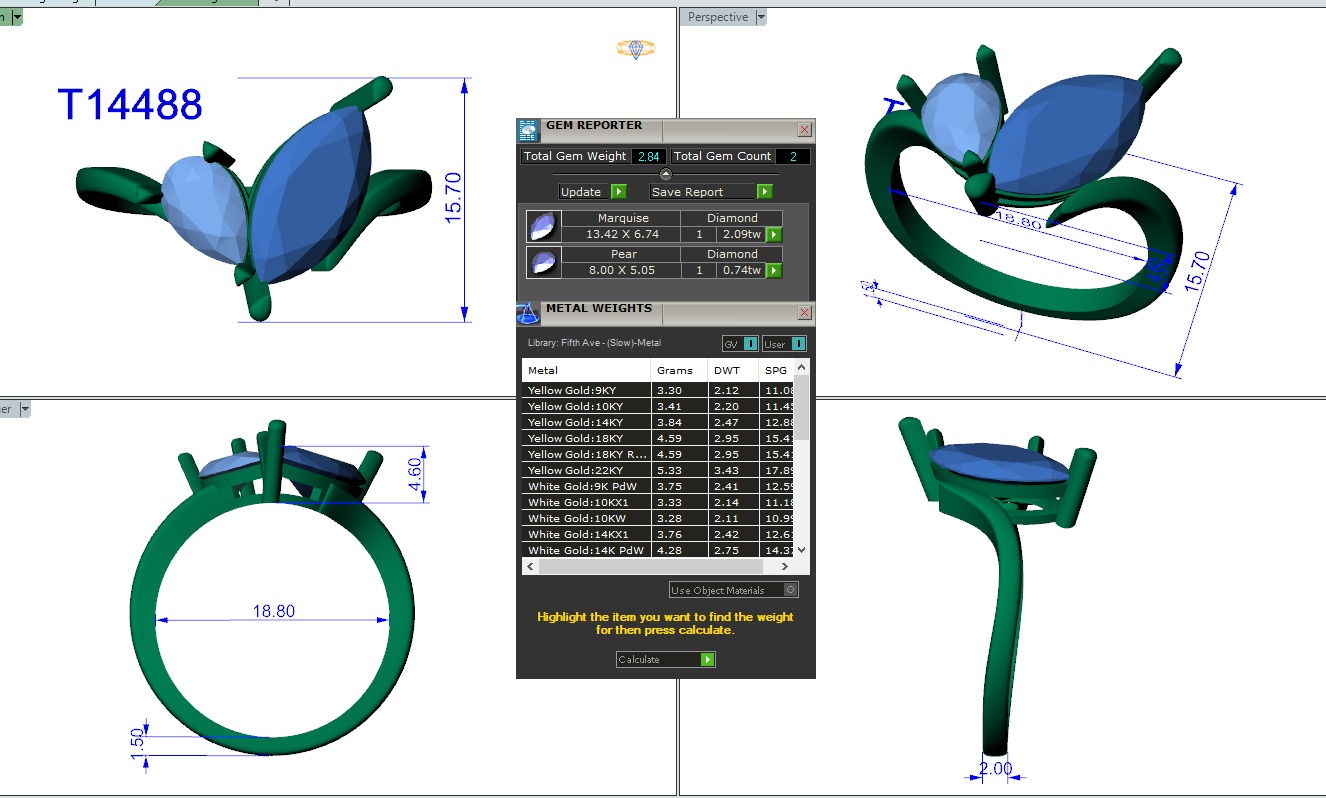Viewport: 1326px width, 798px height.
Task: Click the Marquise gem thumbnail icon
Action: 541,227
